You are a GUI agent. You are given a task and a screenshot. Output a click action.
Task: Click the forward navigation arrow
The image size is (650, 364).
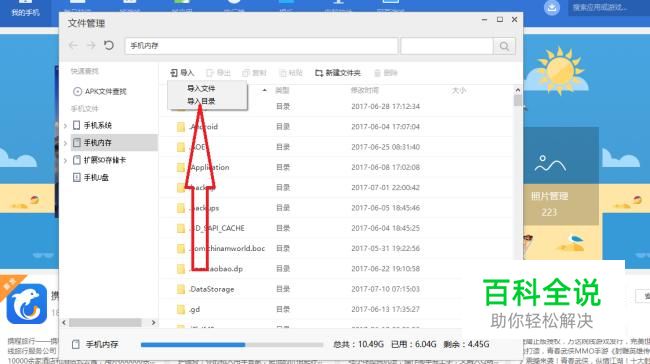pyautogui.click(x=91, y=46)
